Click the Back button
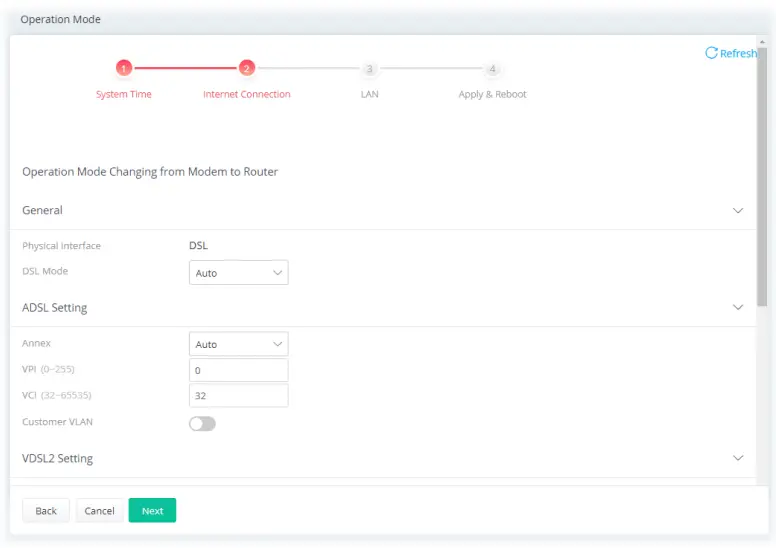Screen dimensions: 776x548 click(x=46, y=510)
